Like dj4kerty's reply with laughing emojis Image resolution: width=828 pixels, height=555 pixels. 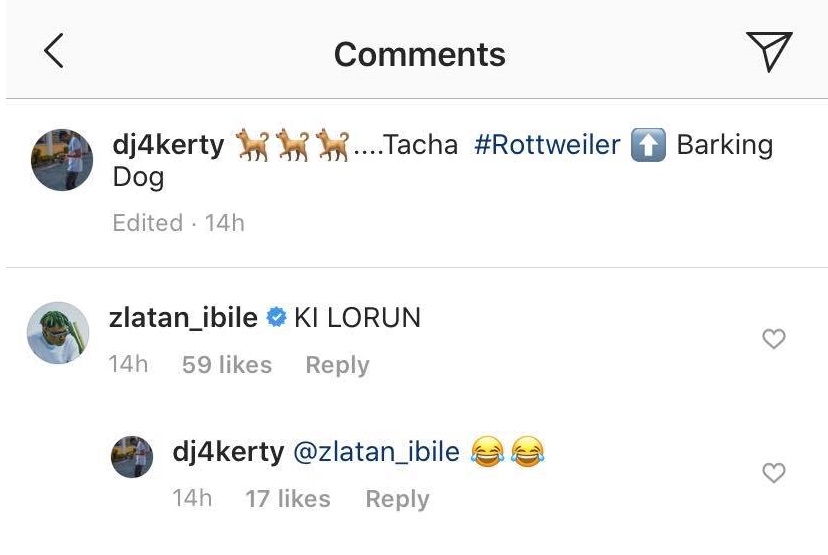pyautogui.click(x=774, y=473)
